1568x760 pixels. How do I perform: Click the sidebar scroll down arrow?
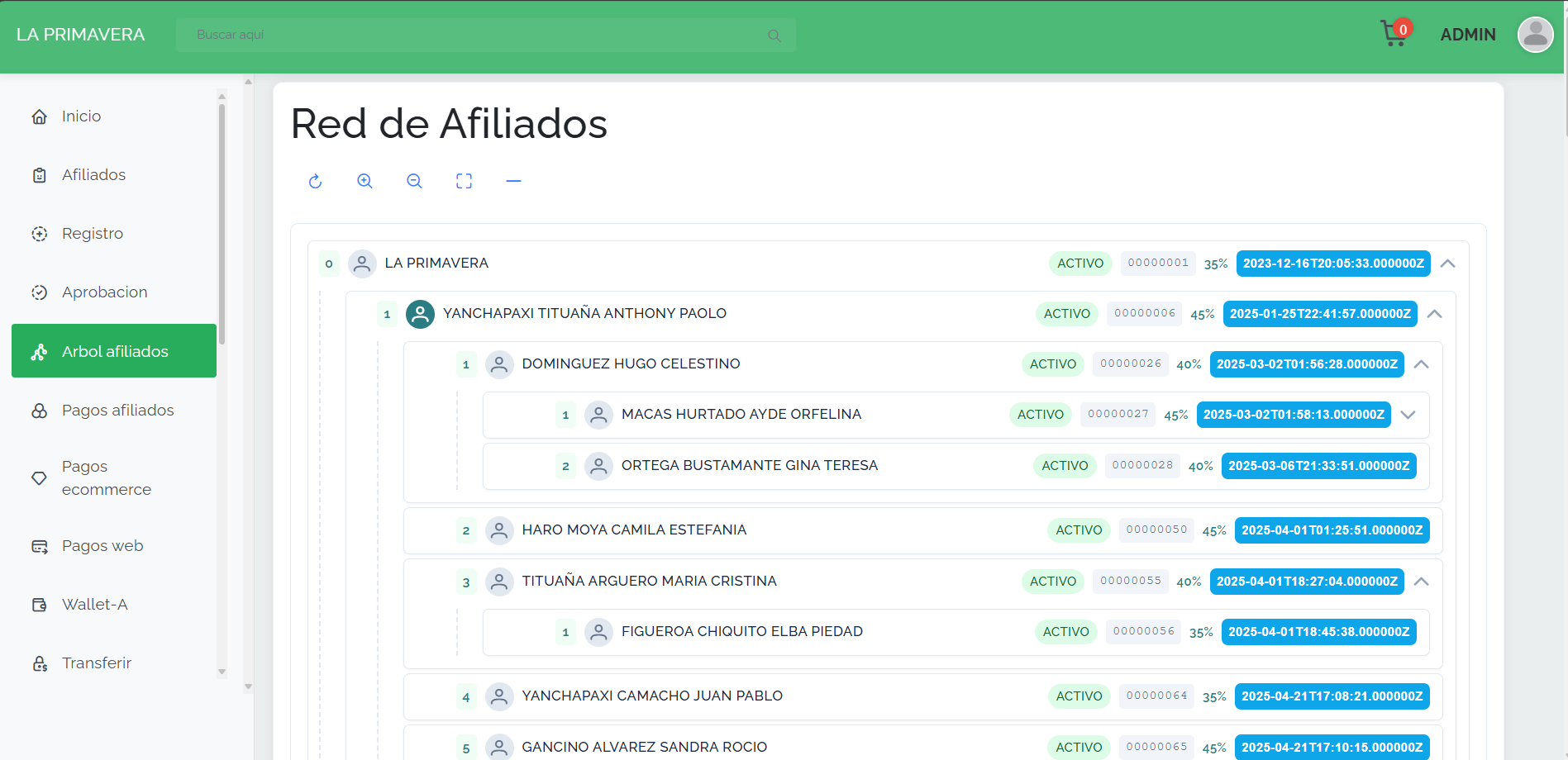pos(222,672)
